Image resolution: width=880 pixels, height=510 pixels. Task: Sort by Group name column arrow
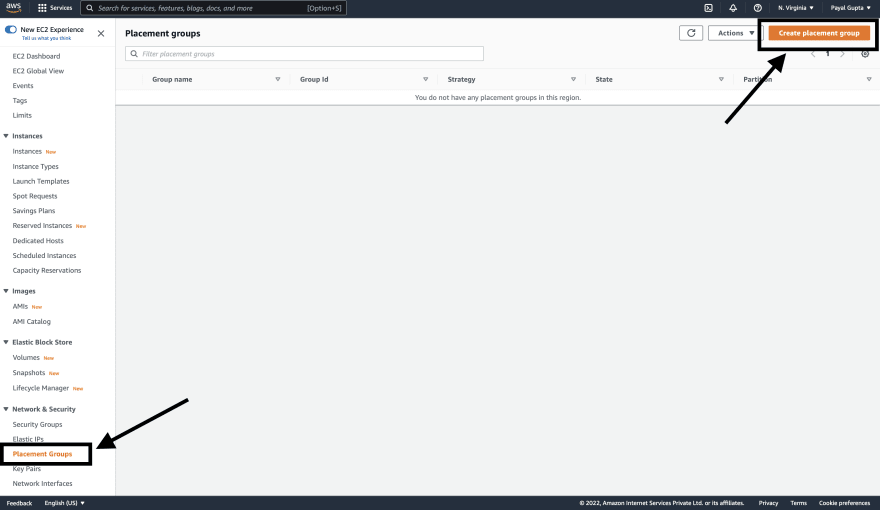[x=278, y=79]
